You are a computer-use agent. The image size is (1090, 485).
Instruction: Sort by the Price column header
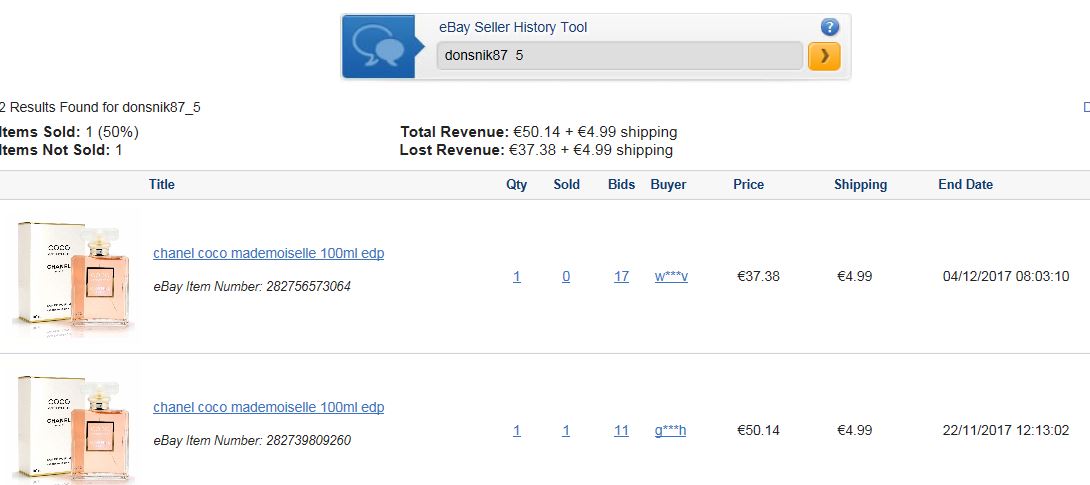[748, 184]
